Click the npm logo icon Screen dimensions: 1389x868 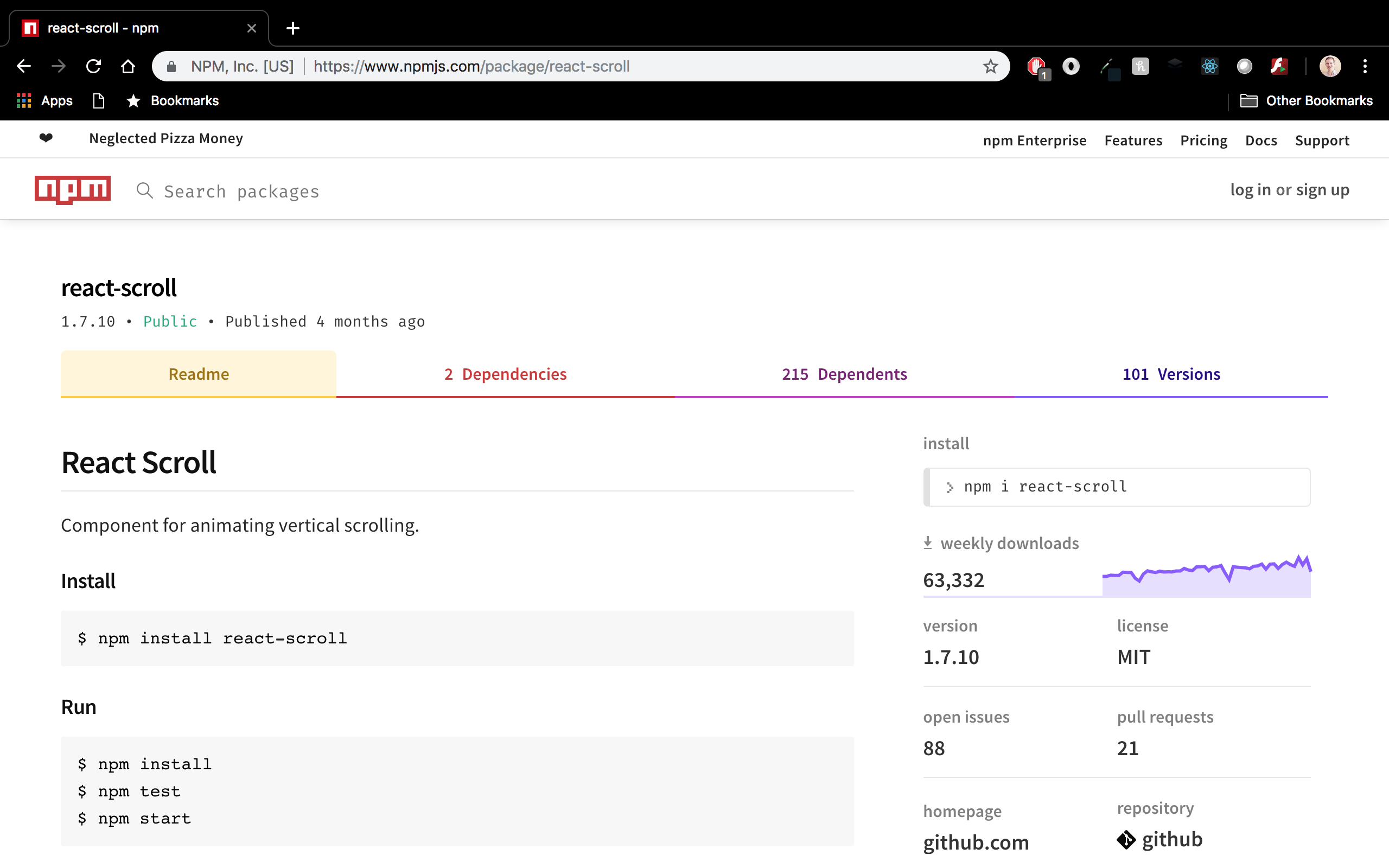click(x=72, y=190)
